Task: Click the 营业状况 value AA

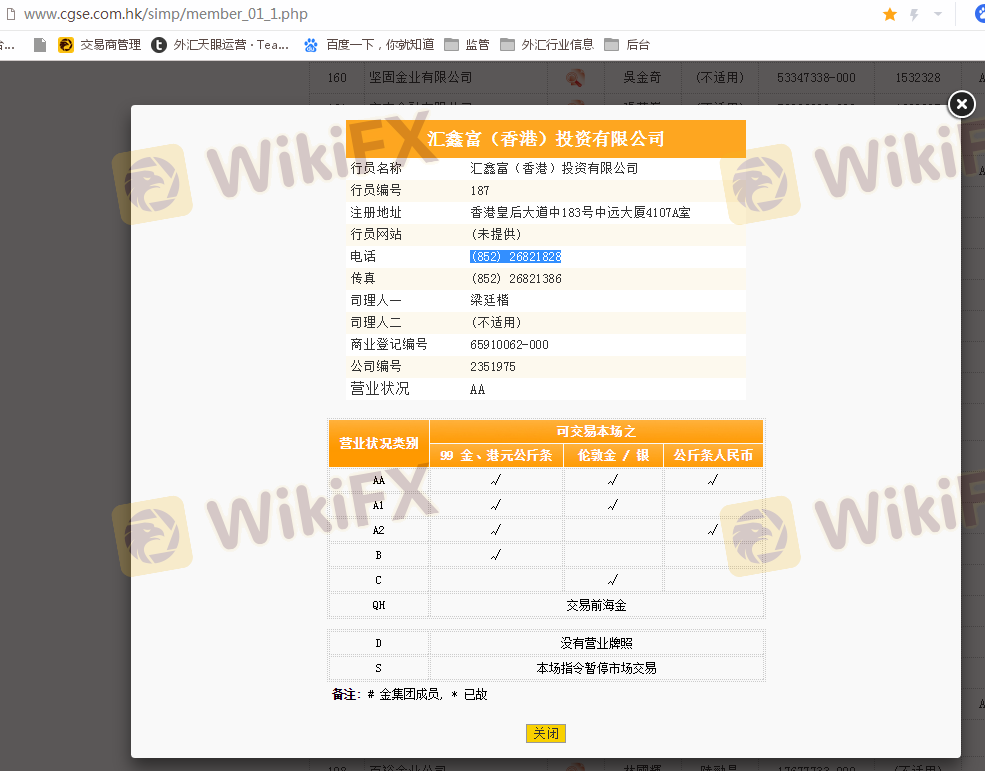Action: [477, 390]
